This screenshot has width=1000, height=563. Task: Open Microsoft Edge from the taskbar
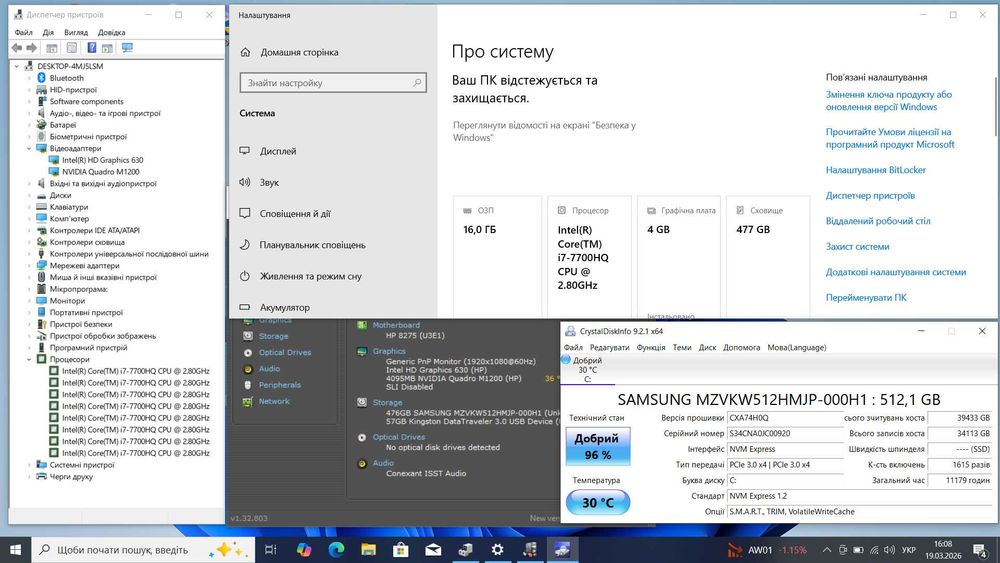point(336,550)
